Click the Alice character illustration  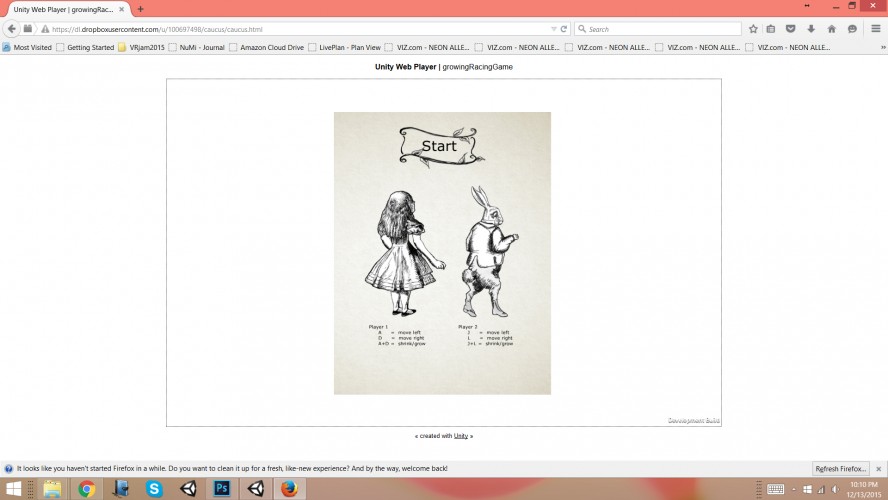click(403, 253)
